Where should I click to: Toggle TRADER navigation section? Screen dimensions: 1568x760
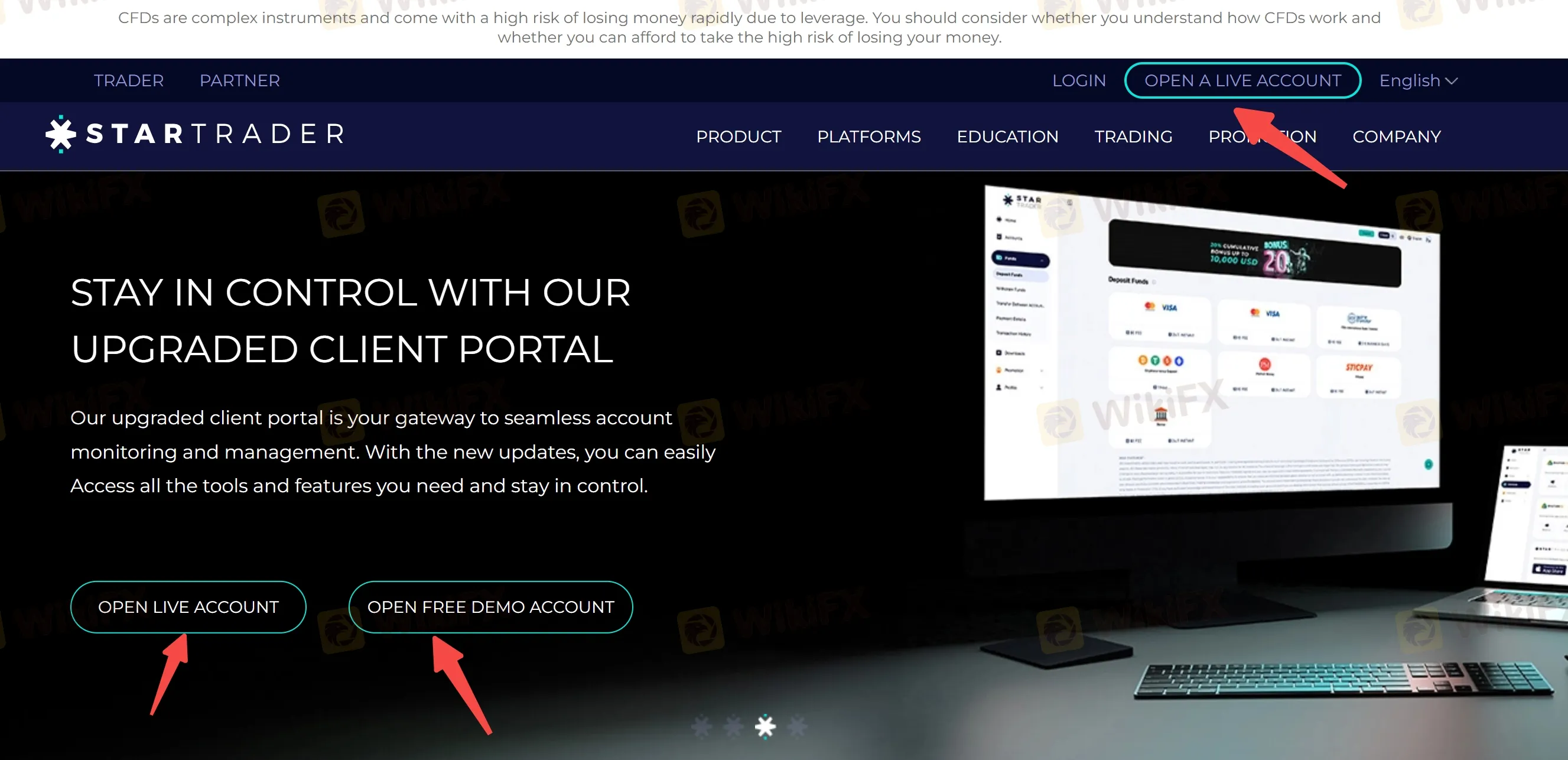point(127,80)
